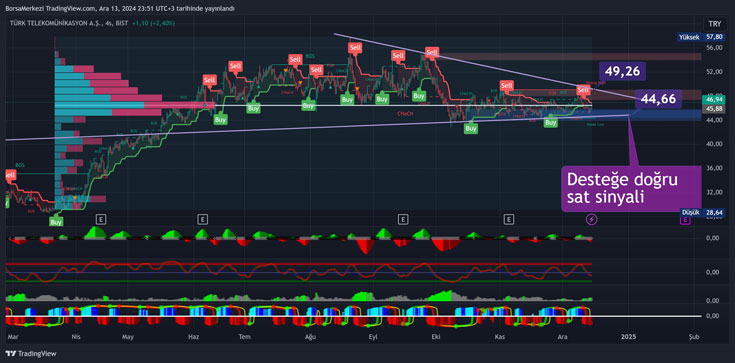Open the E earnings marker between Nis and May
The image size is (735, 363).
tap(100, 219)
